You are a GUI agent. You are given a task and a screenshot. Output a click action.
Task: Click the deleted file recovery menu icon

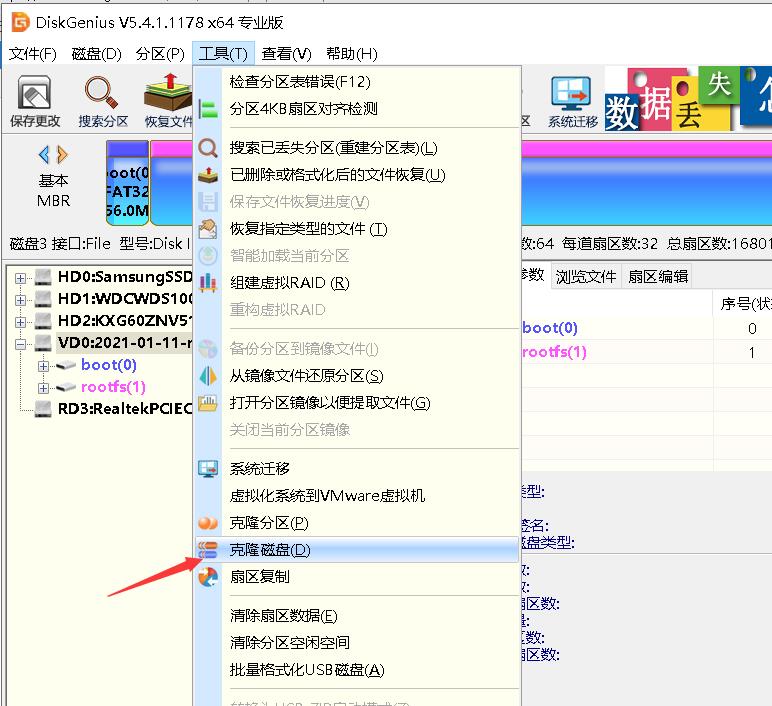click(208, 175)
